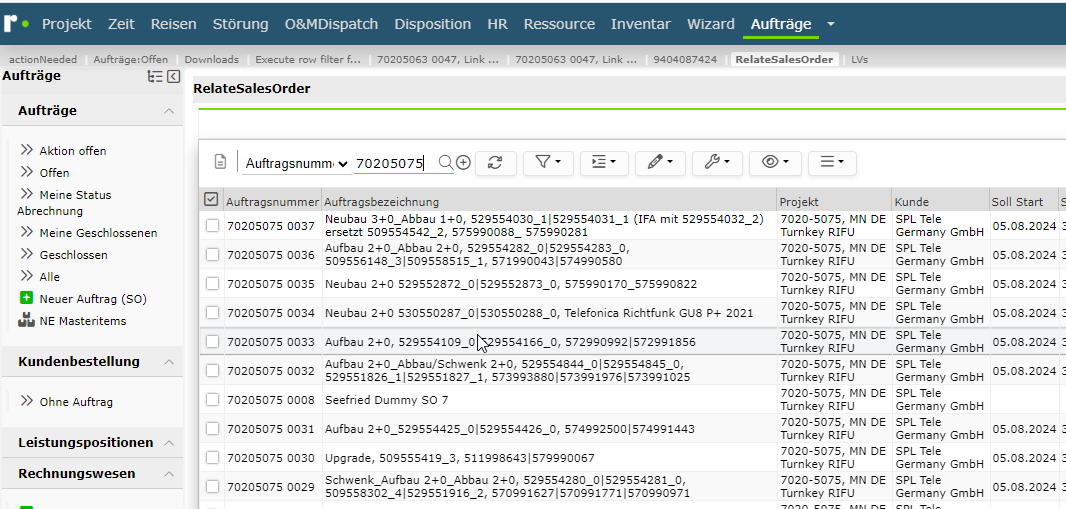This screenshot has width=1066, height=509.
Task: Collapse the Kundenbestellung section
Action: click(169, 362)
